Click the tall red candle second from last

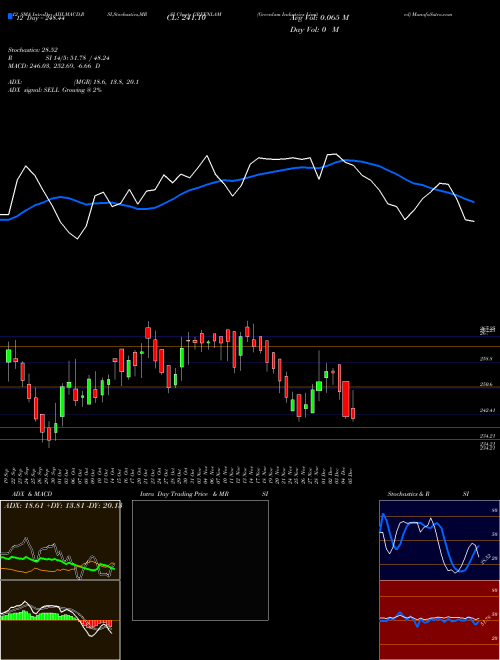[346, 399]
